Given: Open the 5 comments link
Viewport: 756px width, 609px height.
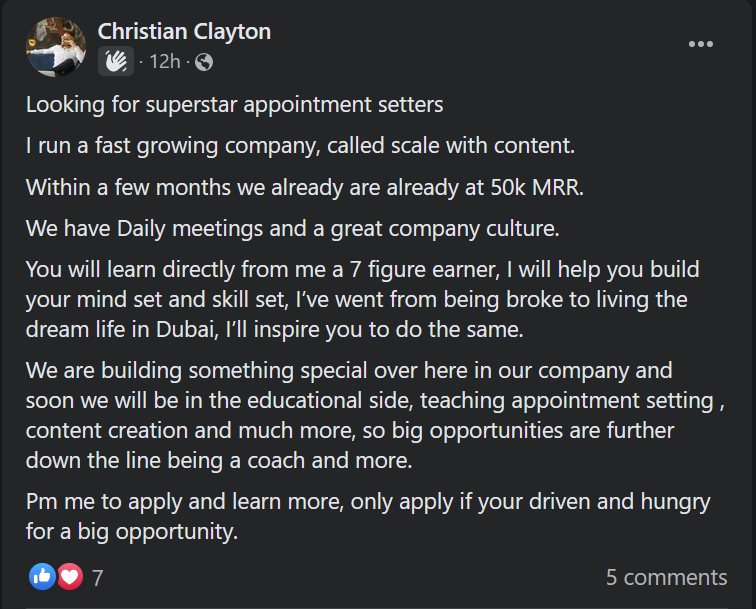Looking at the screenshot, I should (x=666, y=577).
